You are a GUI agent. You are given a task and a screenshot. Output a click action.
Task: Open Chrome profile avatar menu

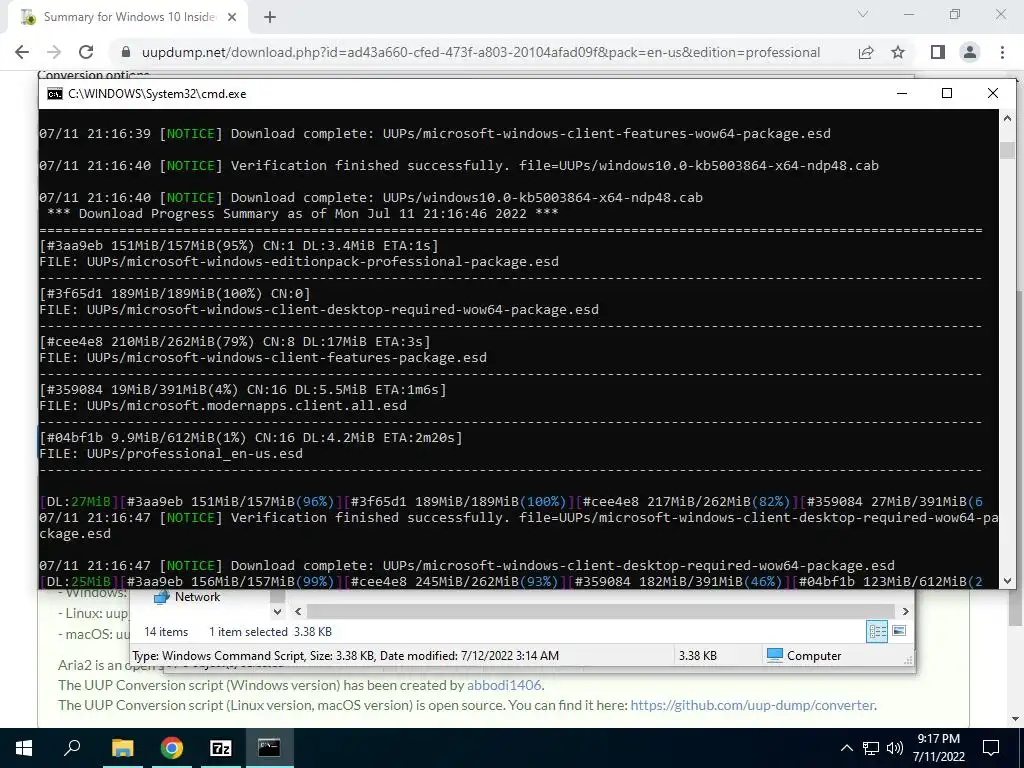point(970,52)
